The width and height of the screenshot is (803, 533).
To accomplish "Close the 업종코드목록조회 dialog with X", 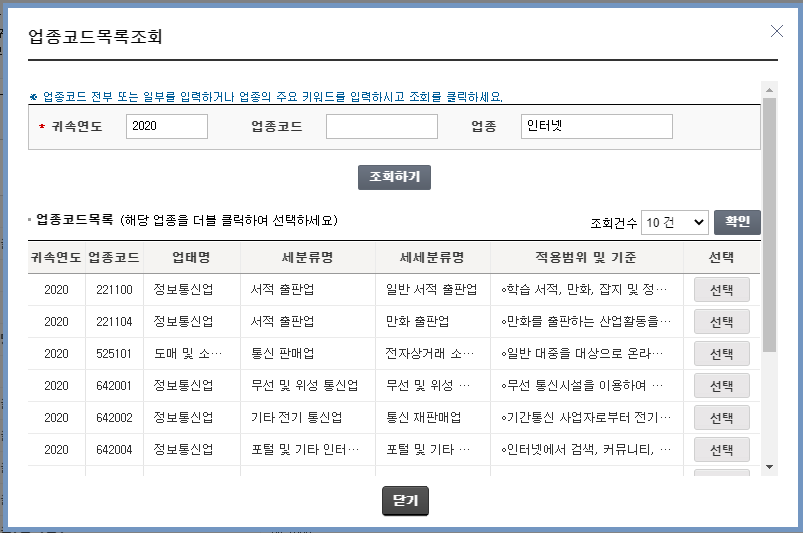I will (776, 31).
